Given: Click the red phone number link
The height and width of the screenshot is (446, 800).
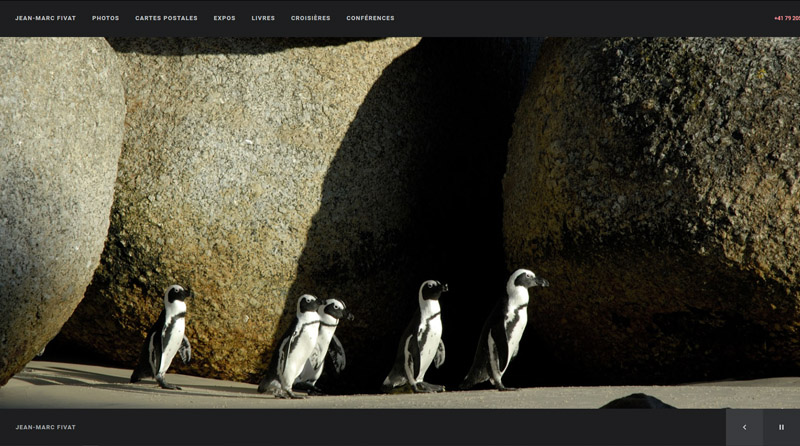Looking at the screenshot, I should tap(787, 18).
